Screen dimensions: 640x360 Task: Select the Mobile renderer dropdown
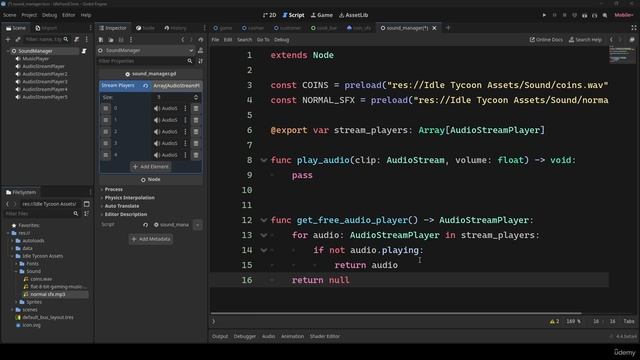624,15
